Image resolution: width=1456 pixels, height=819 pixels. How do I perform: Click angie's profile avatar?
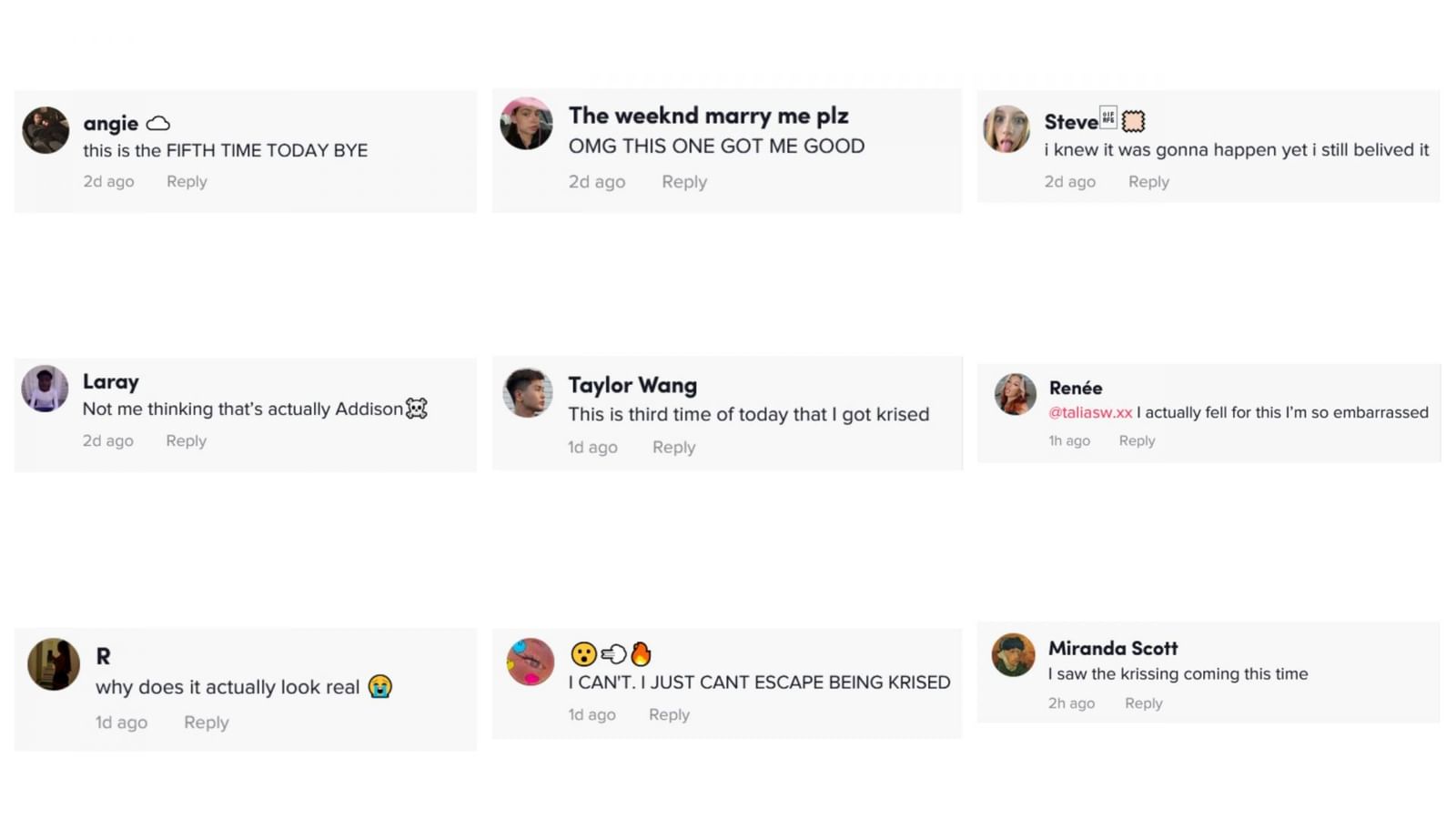[x=45, y=130]
